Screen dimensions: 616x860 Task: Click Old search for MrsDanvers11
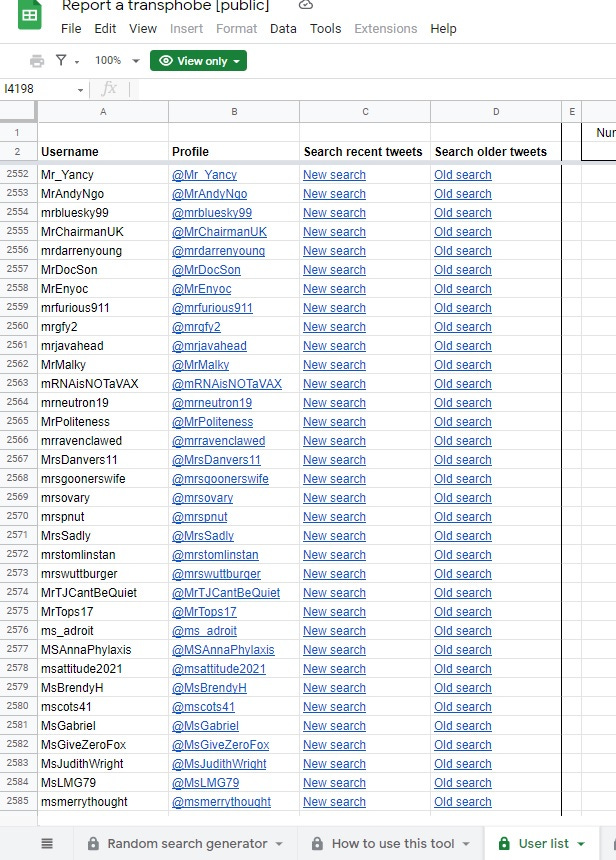coord(462,460)
